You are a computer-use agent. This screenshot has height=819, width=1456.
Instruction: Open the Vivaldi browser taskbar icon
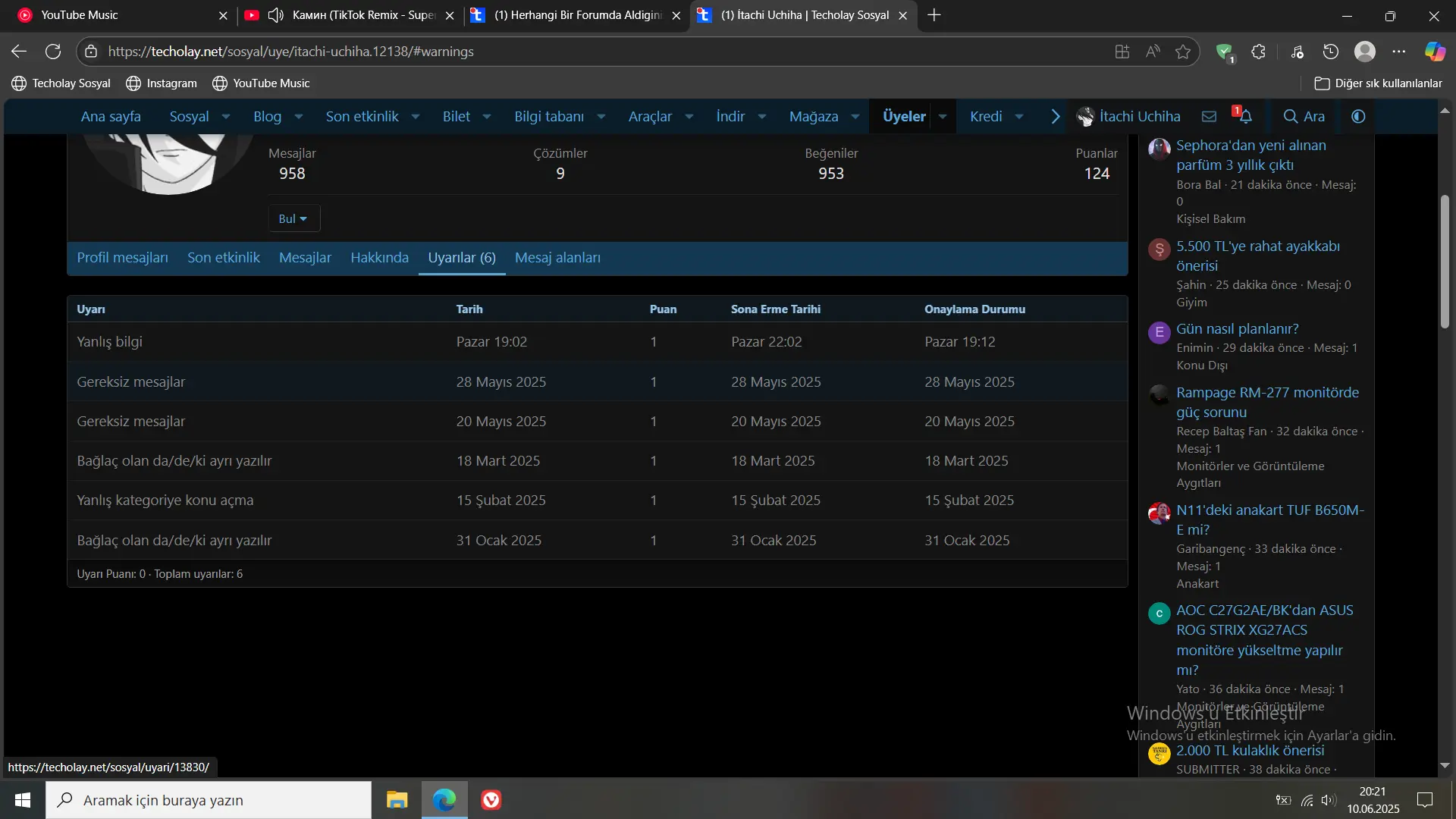pyautogui.click(x=491, y=800)
